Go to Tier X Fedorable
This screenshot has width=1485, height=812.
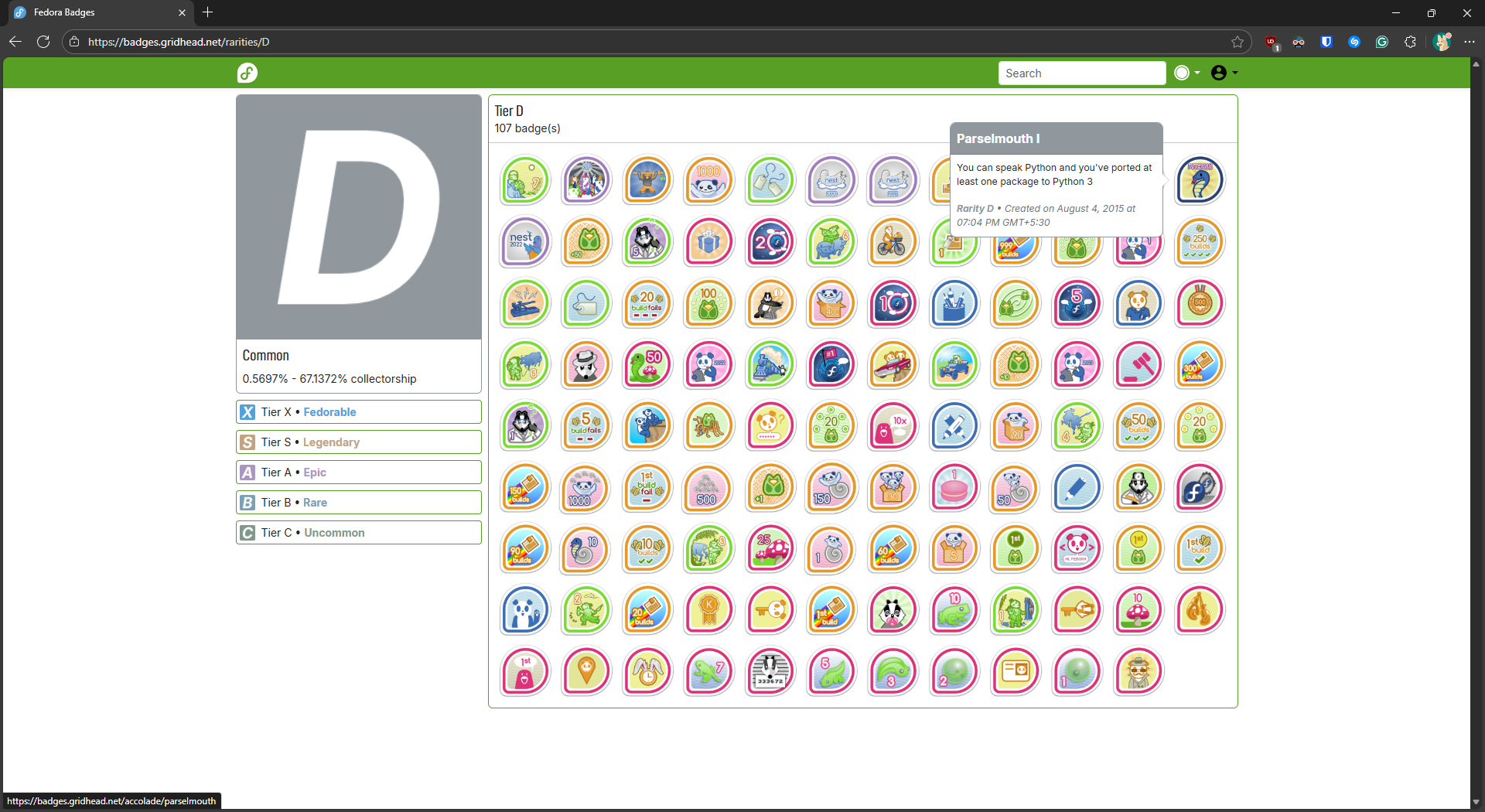tap(358, 412)
